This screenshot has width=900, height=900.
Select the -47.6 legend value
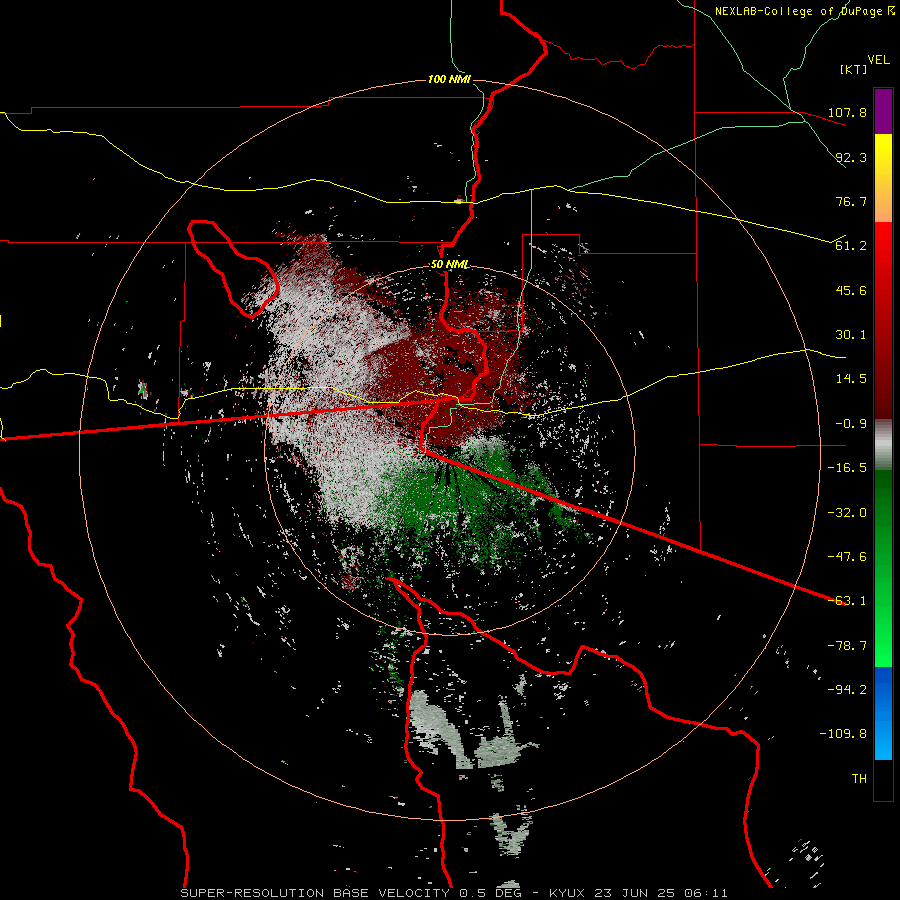(847, 557)
